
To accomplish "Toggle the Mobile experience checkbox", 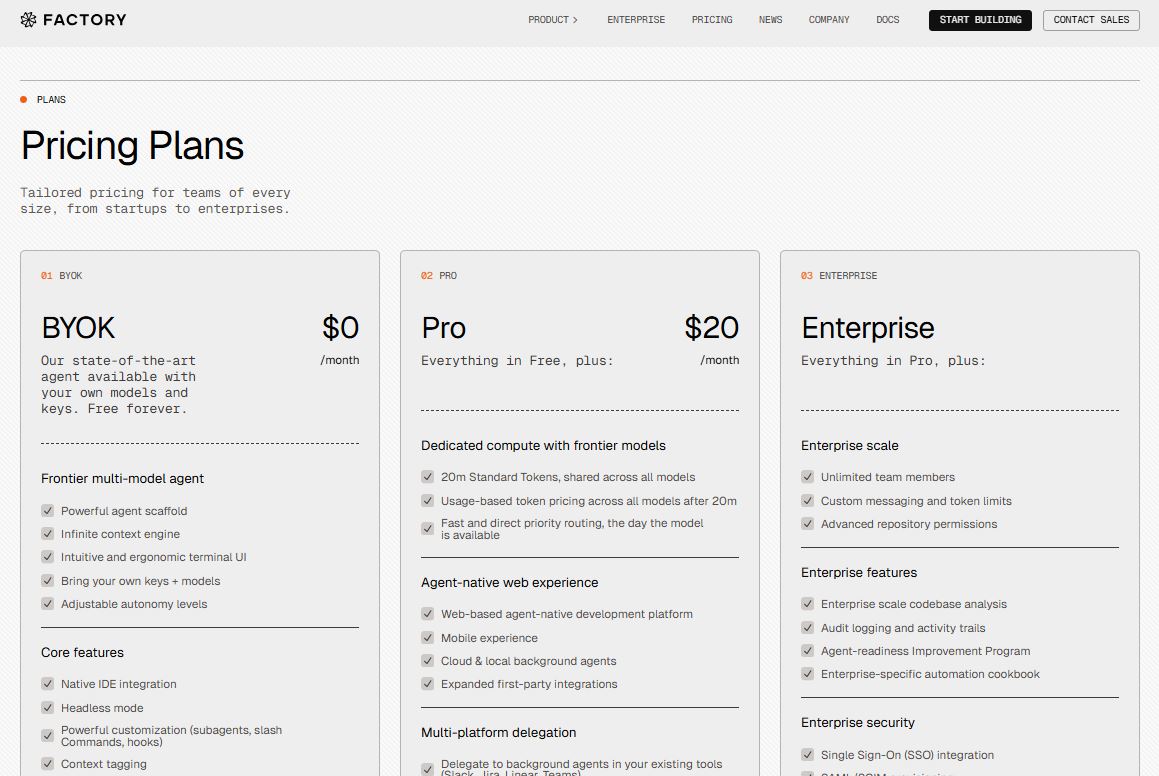I will pyautogui.click(x=427, y=638).
